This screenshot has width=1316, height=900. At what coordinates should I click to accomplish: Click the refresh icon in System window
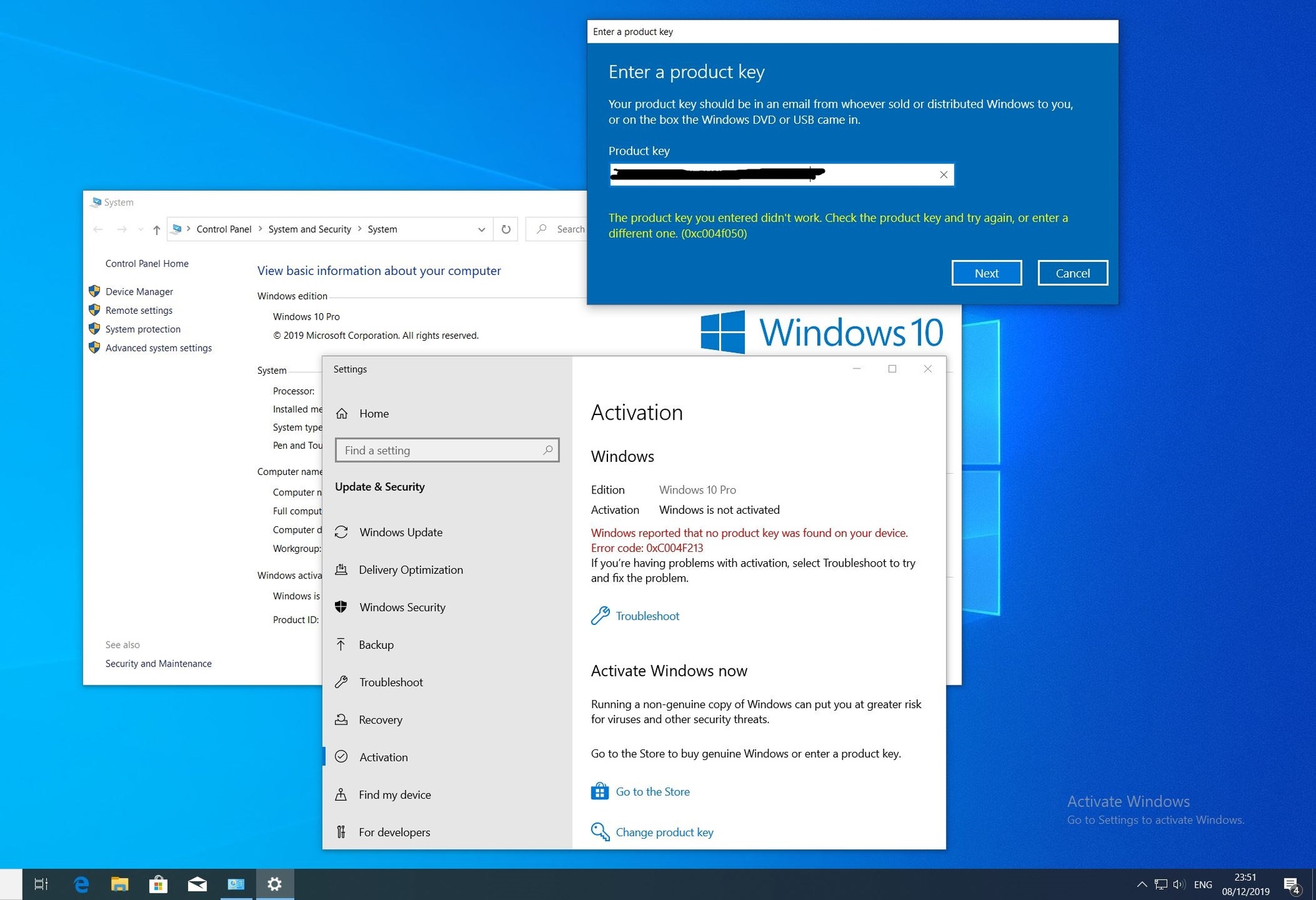505,230
